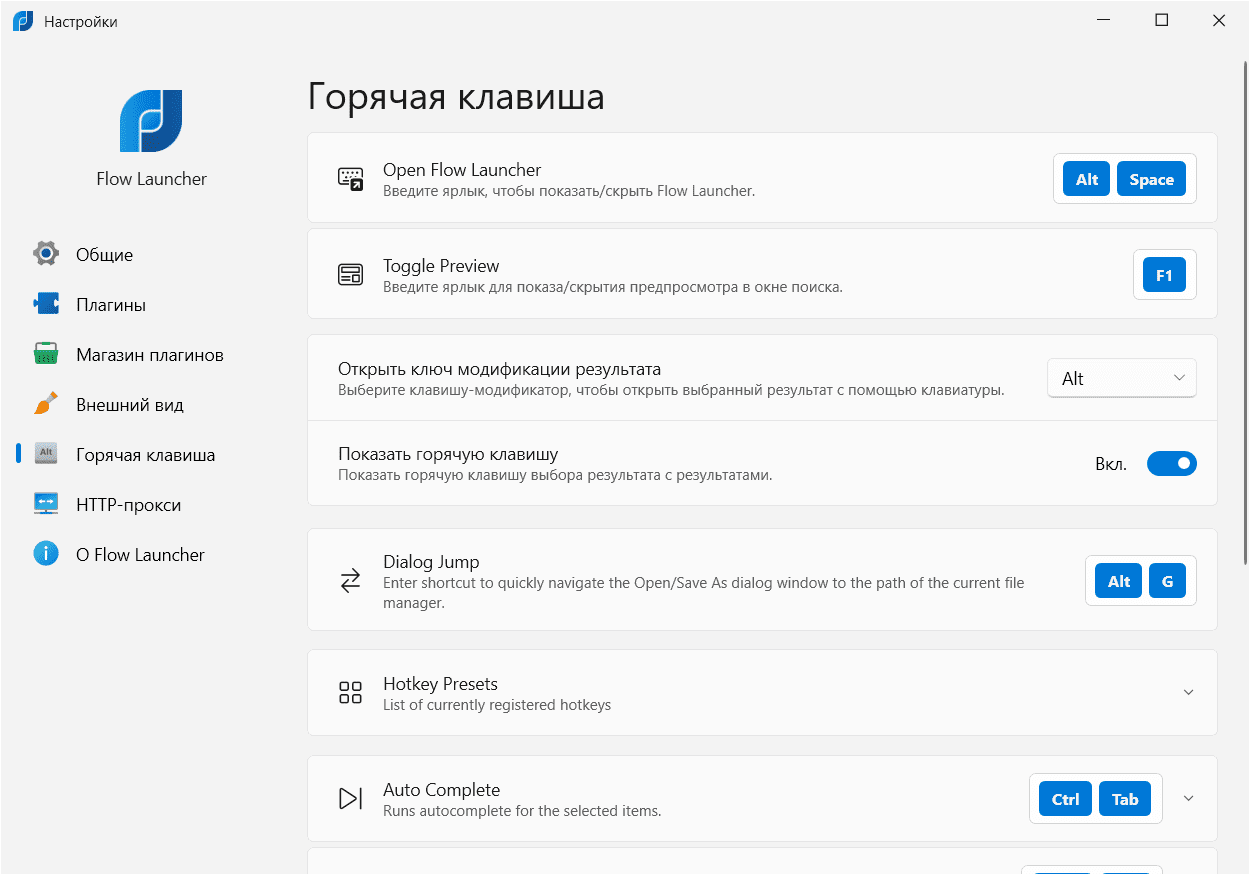1250x875 pixels.
Task: Click the paintbrush icon for Внешний вид
Action: [x=46, y=404]
